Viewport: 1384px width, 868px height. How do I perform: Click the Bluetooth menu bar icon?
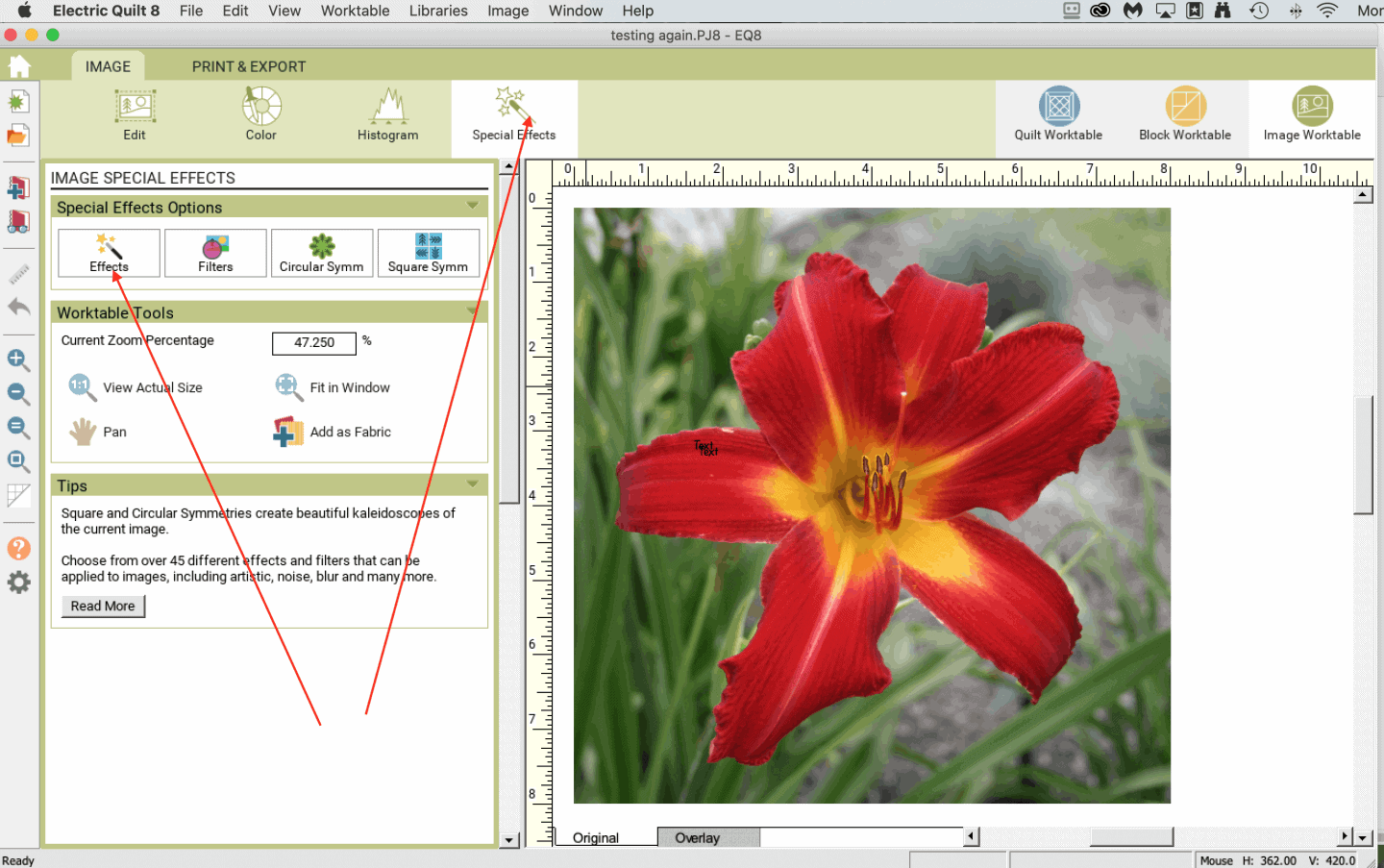click(x=1296, y=11)
